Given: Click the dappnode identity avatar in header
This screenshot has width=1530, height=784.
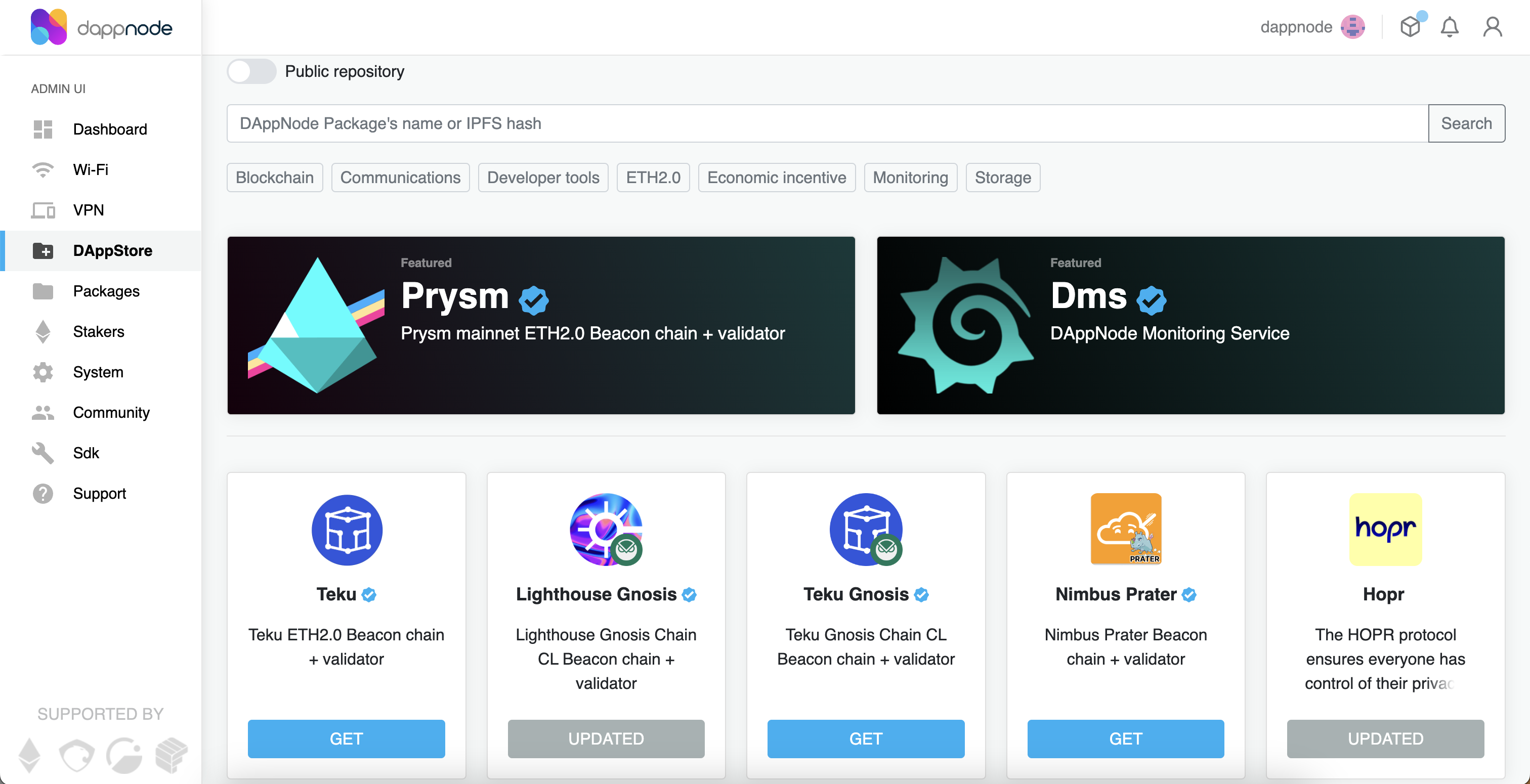Looking at the screenshot, I should click(1352, 27).
